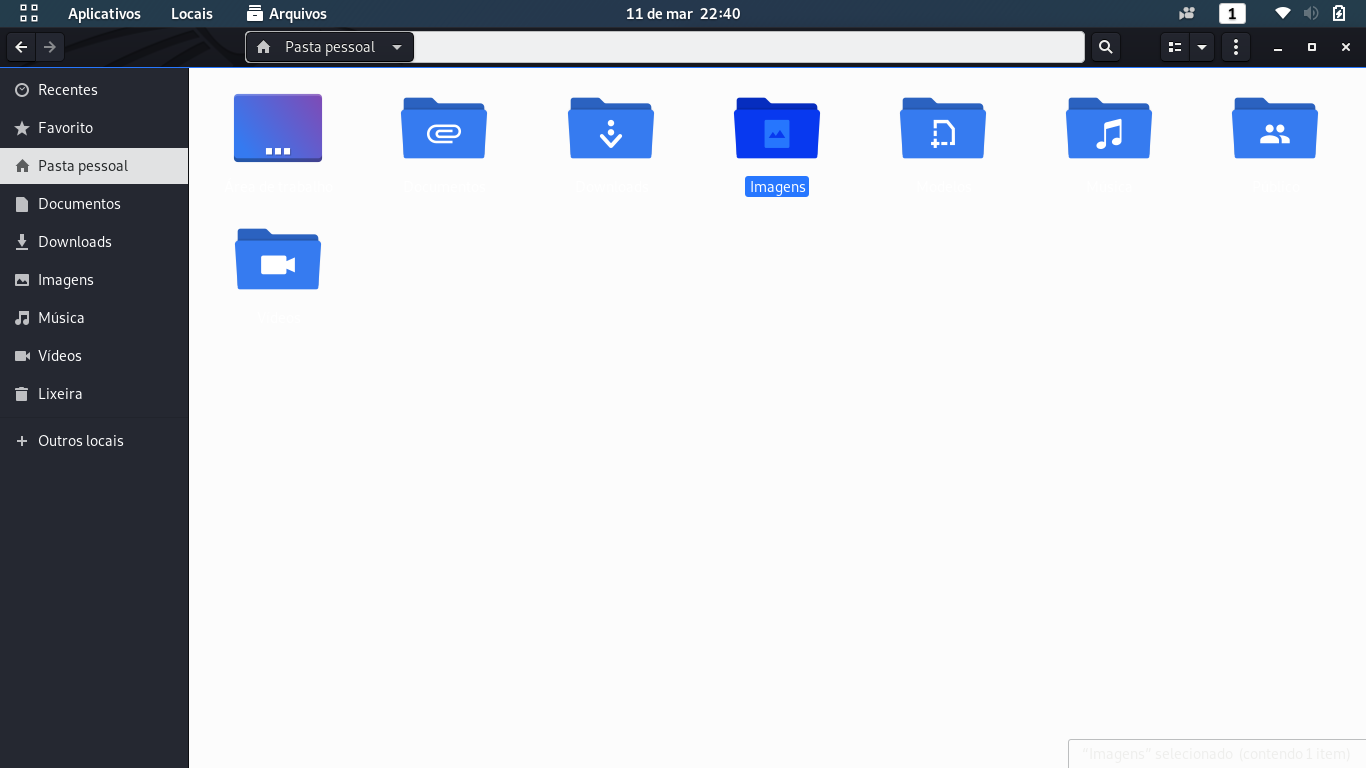Select the video camera folder

click(278, 259)
